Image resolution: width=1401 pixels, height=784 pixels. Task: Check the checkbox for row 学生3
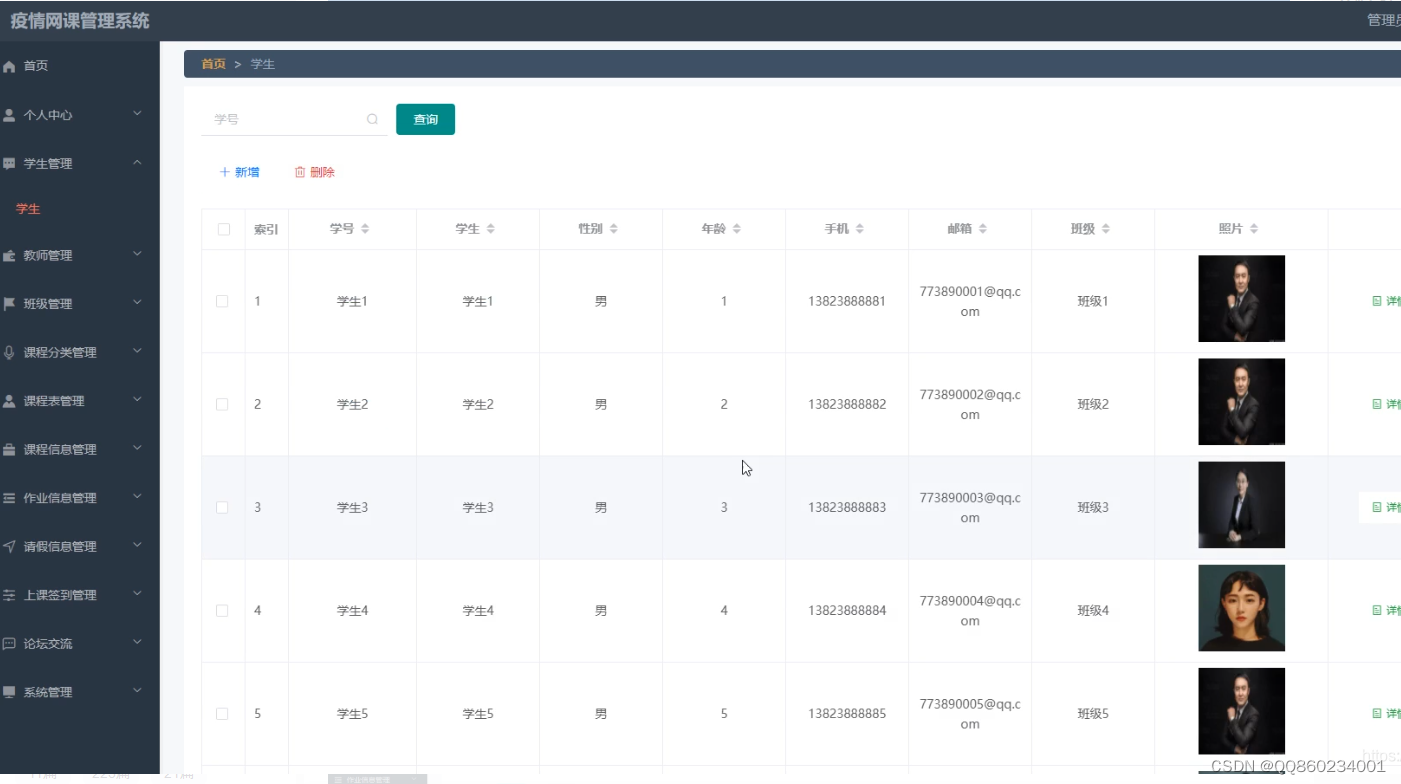pyautogui.click(x=222, y=507)
